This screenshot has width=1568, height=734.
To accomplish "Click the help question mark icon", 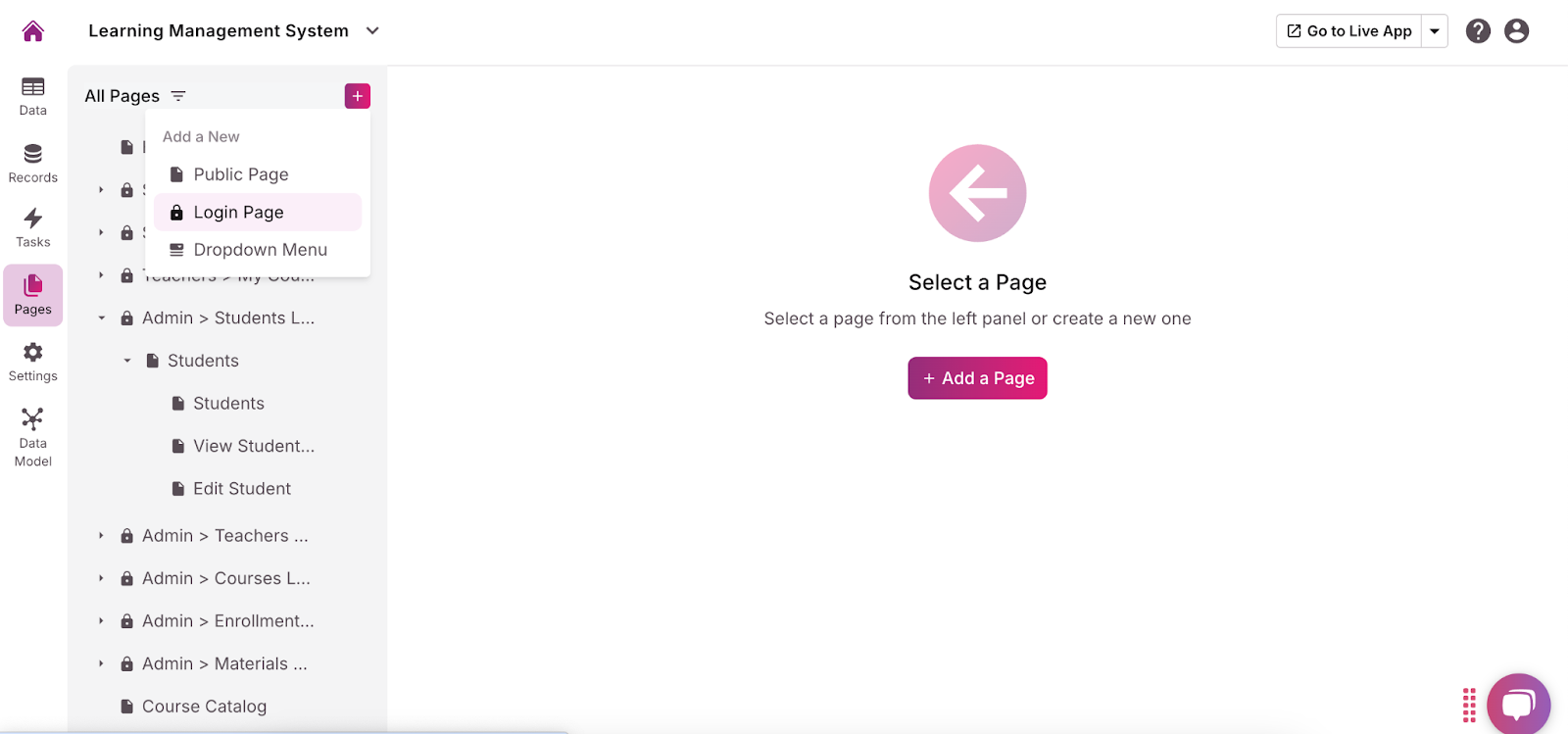I will coord(1478,31).
